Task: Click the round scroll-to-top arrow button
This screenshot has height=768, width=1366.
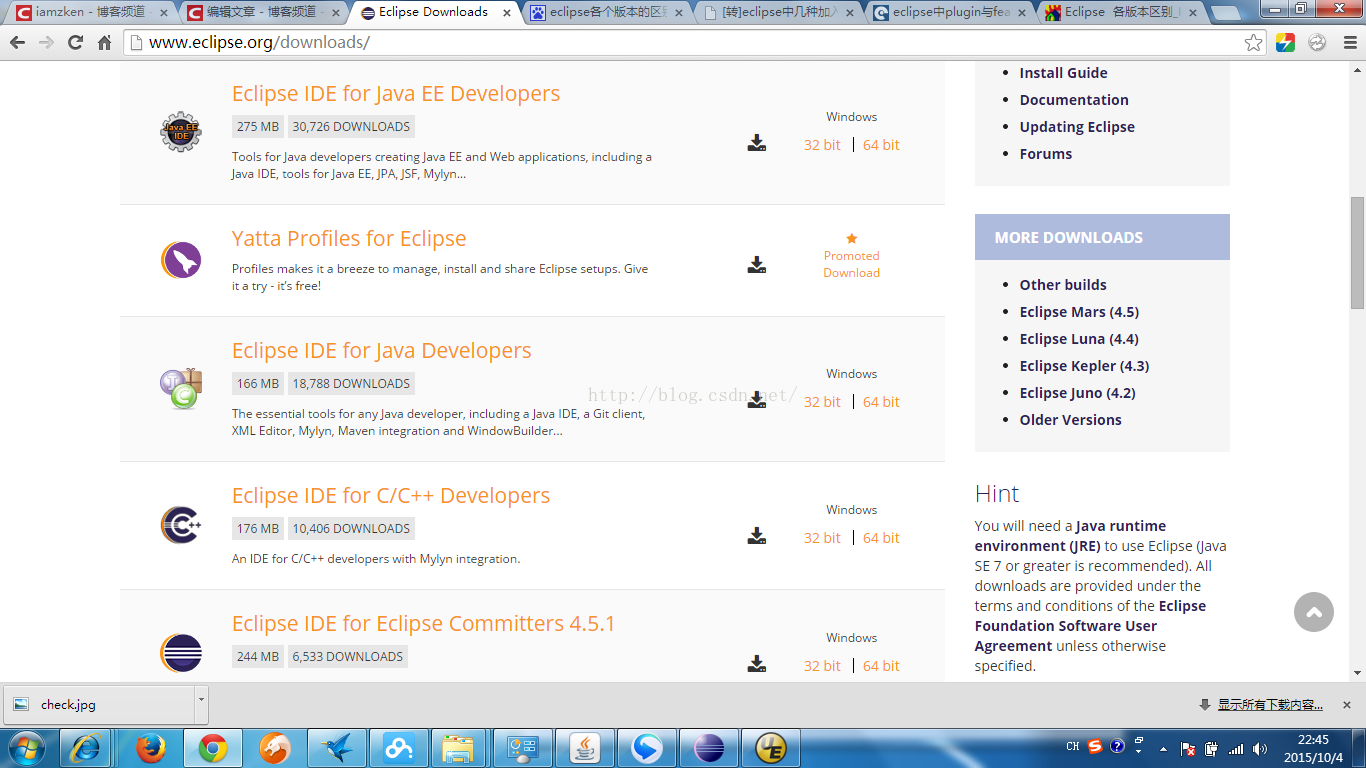Action: pyautogui.click(x=1314, y=612)
